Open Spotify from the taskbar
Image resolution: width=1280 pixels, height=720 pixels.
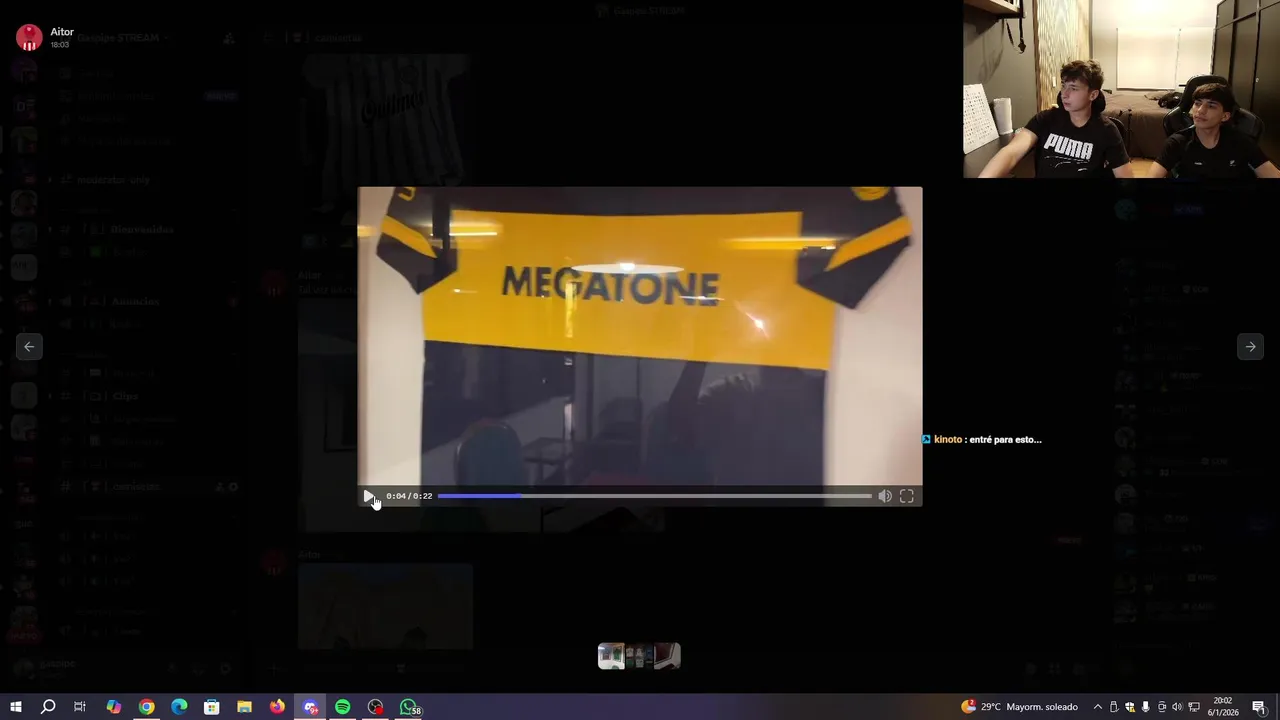(343, 707)
